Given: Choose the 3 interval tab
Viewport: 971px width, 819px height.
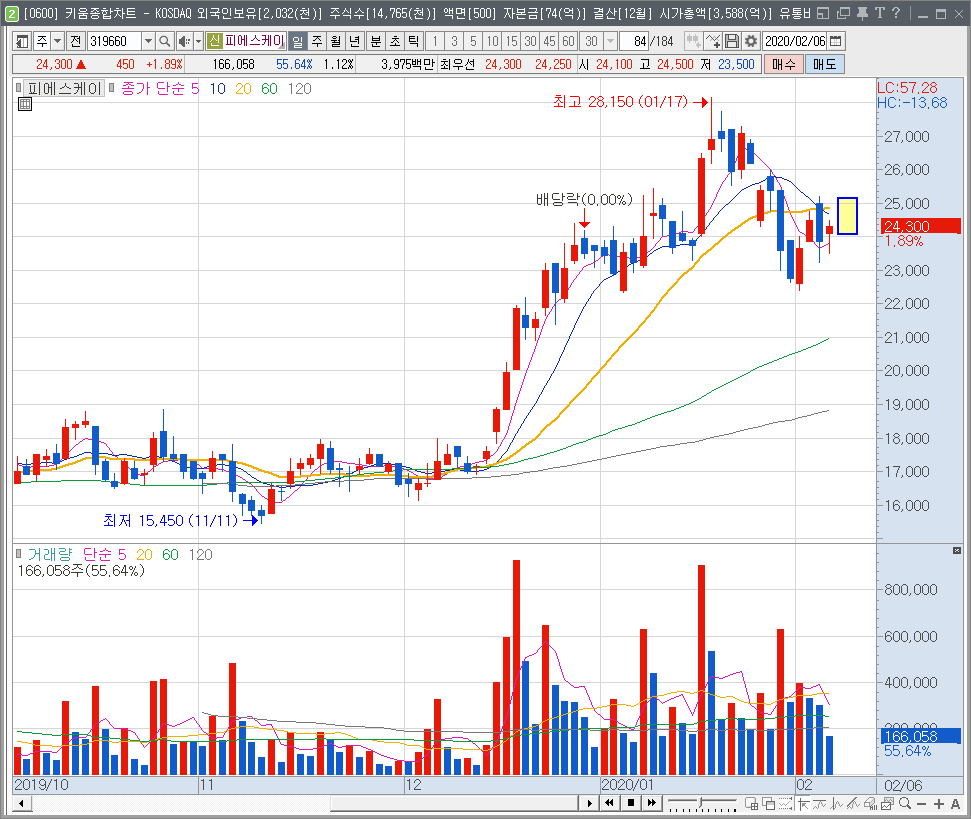Looking at the screenshot, I should click(x=455, y=41).
